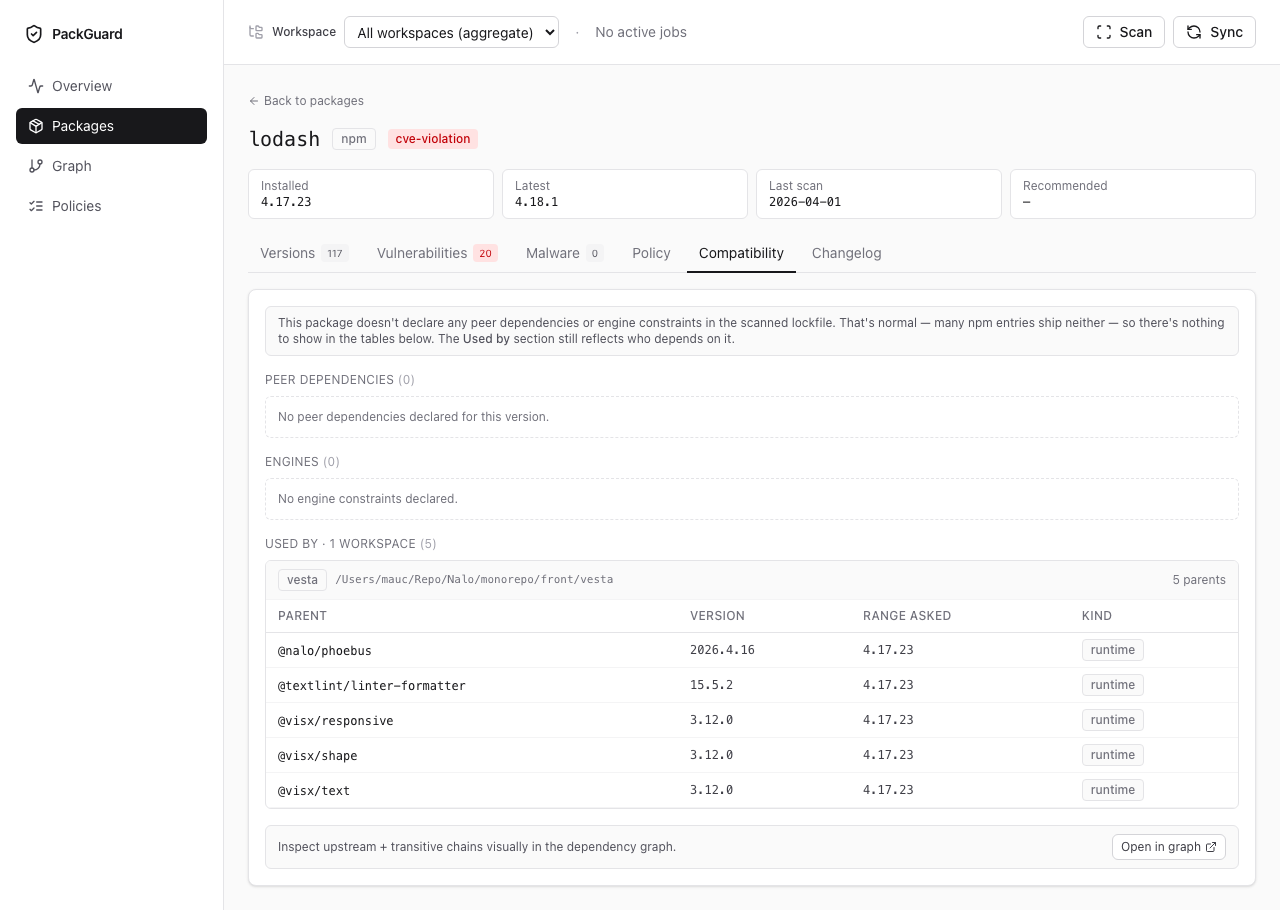
Task: Click the vesta workspace tag
Action: [x=302, y=580]
